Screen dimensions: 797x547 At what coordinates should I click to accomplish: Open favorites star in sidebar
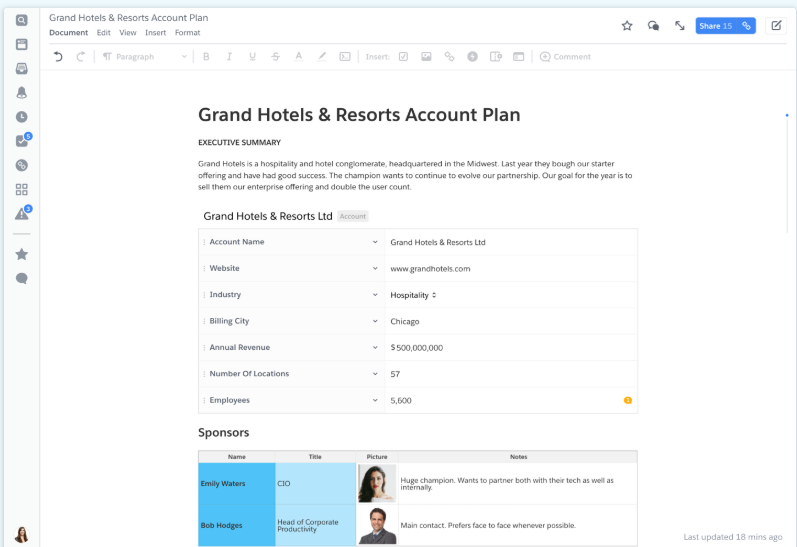[x=21, y=254]
